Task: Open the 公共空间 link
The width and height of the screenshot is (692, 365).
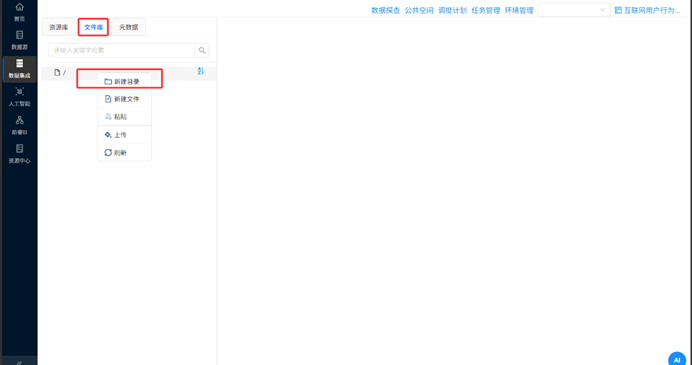Action: [x=419, y=10]
